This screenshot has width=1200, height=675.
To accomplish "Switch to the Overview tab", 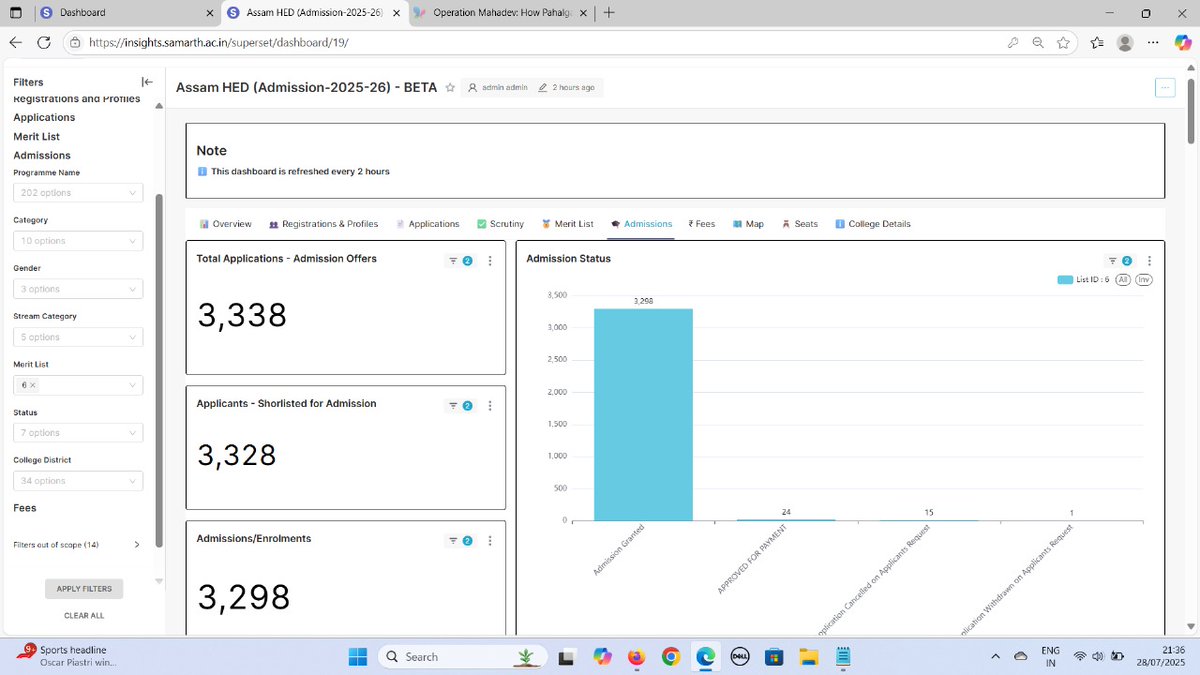I will 225,224.
